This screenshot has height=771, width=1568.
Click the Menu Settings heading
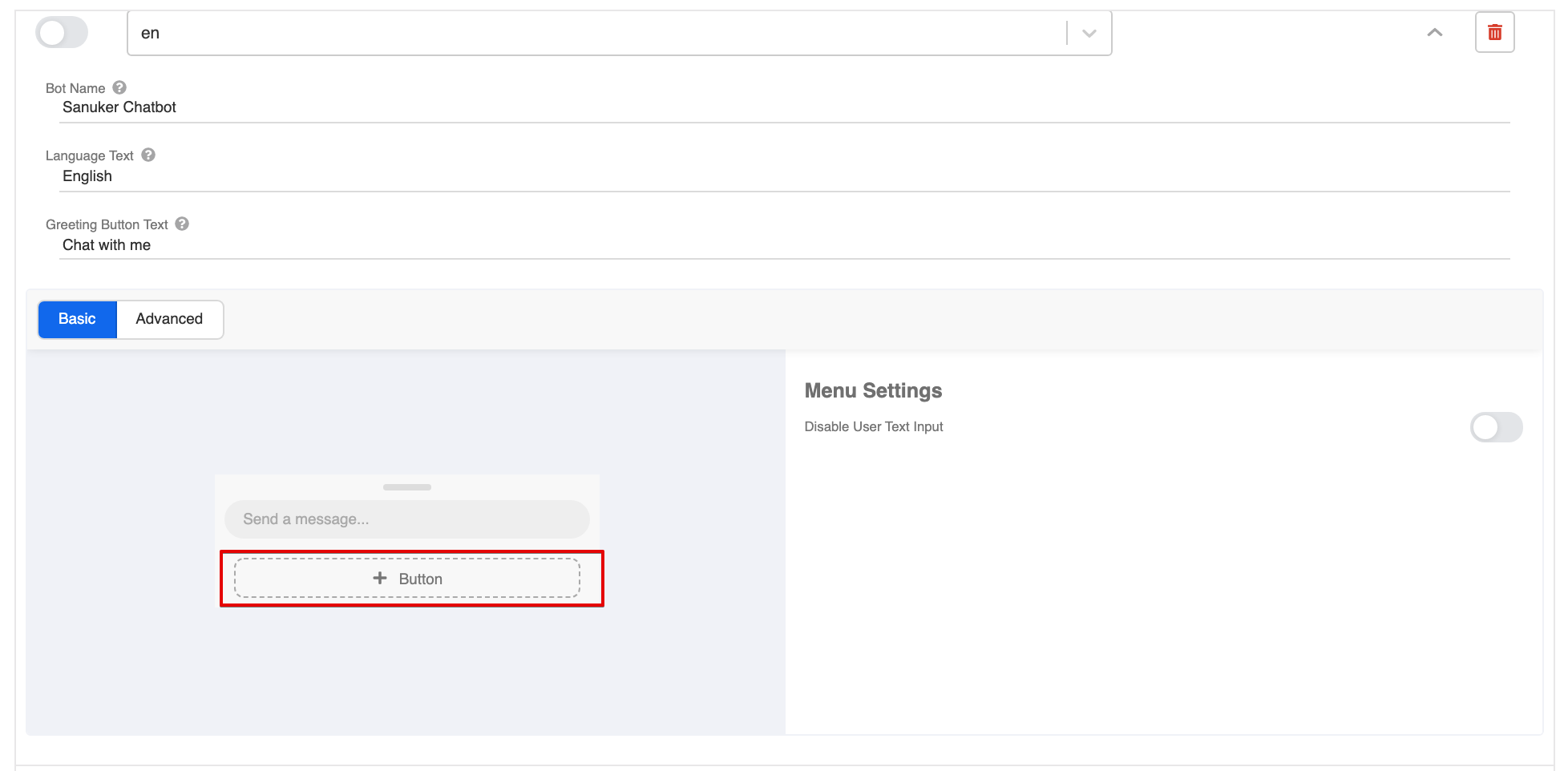coord(873,390)
